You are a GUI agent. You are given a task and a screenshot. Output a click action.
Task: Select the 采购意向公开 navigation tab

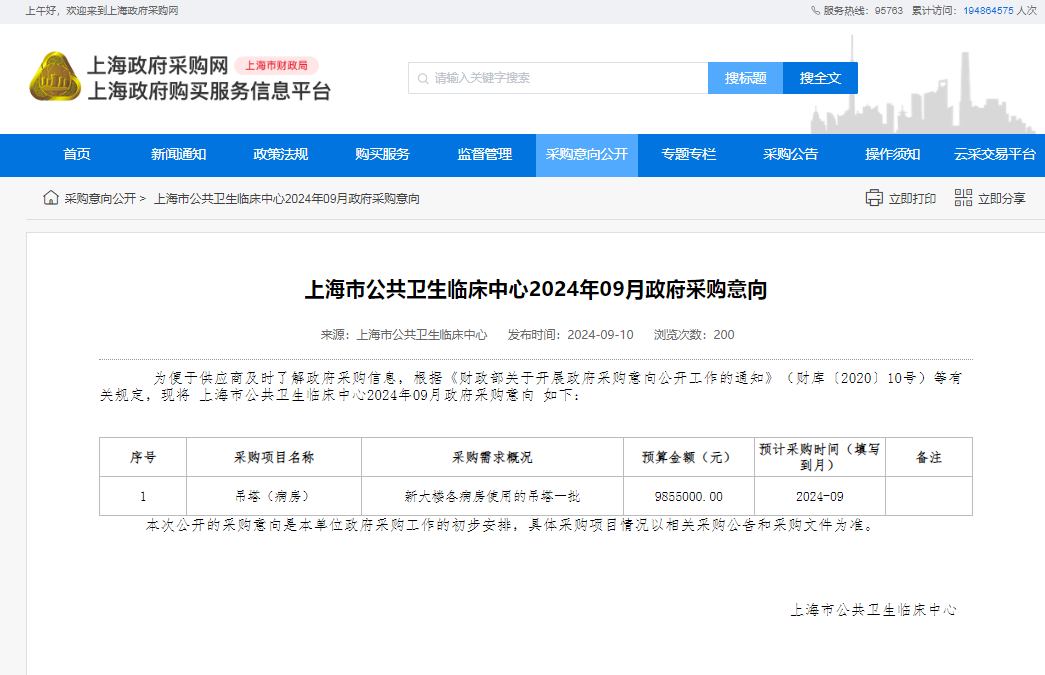click(x=586, y=155)
